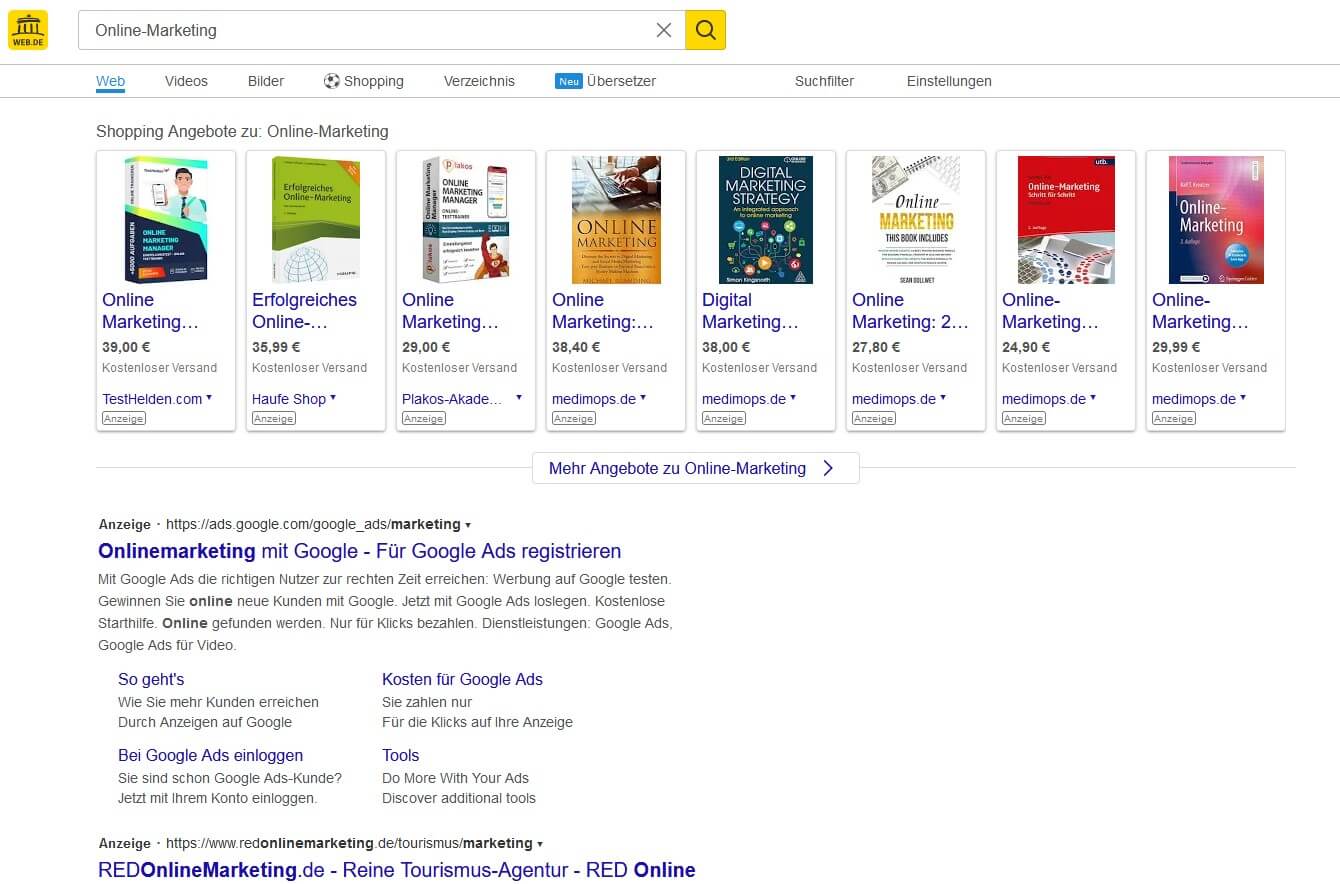This screenshot has height=884, width=1340.
Task: Expand medimops.de dropdown under 24,90 € offer
Action: click(1093, 398)
